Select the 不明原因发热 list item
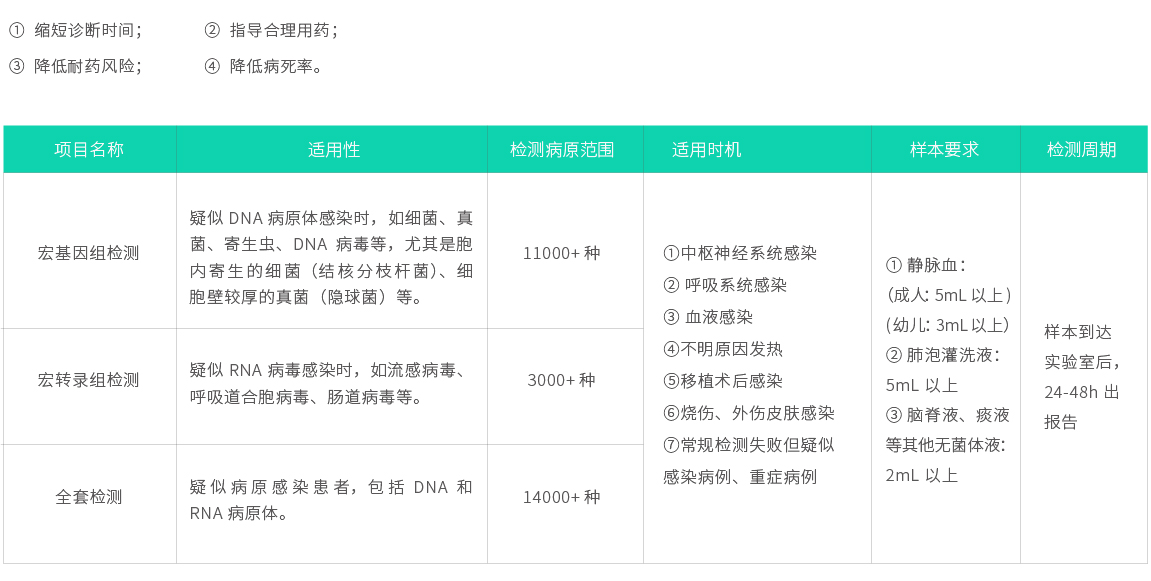Screen dimensions: 1151x581 click(x=723, y=349)
